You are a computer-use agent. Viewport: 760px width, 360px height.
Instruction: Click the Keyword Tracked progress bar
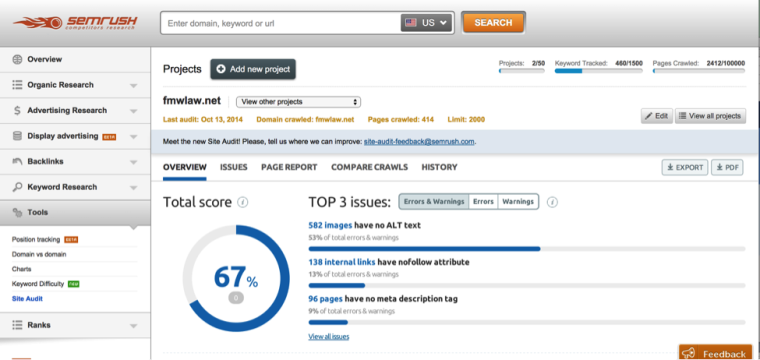(599, 71)
